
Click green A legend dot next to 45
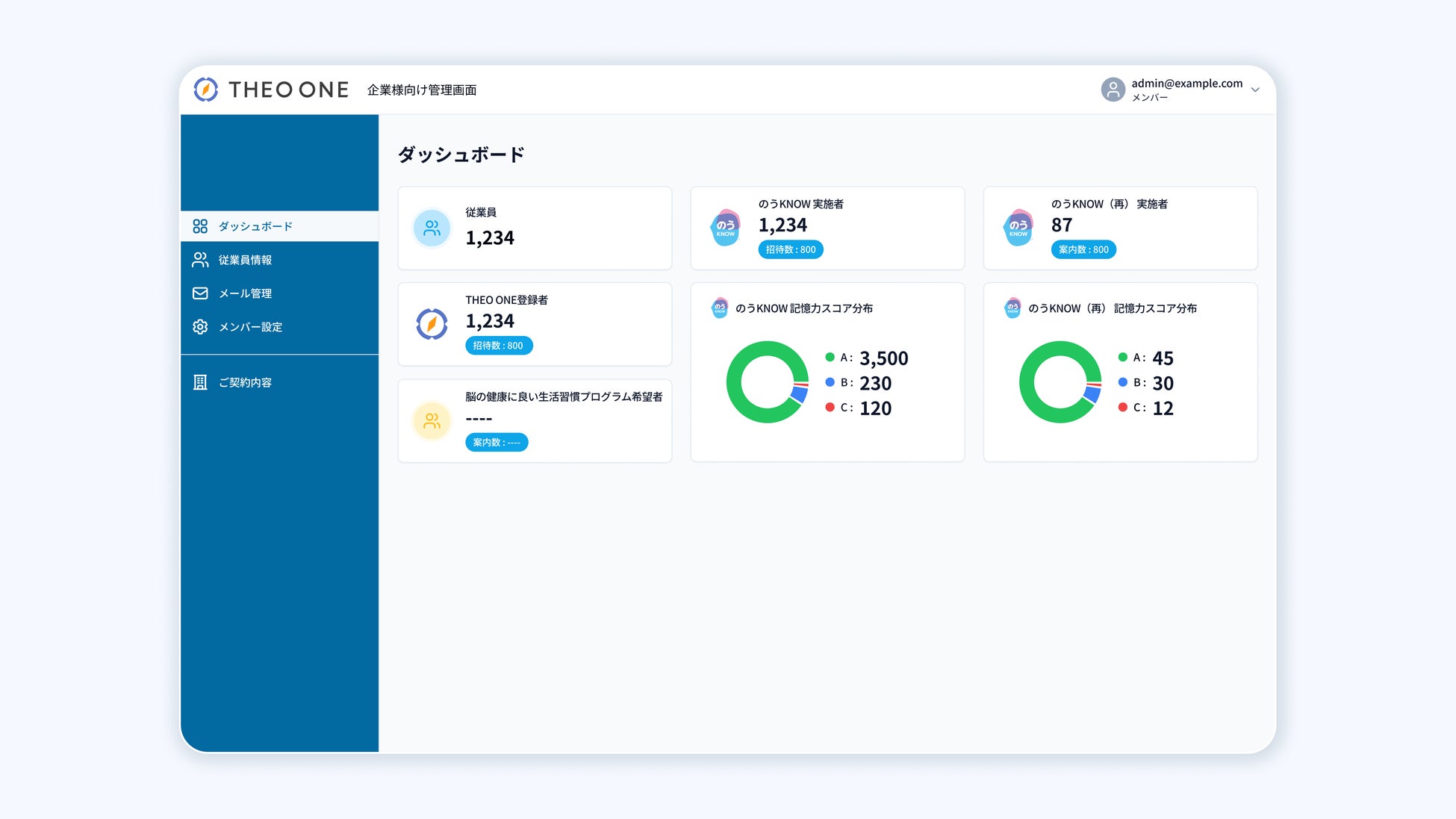1122,358
